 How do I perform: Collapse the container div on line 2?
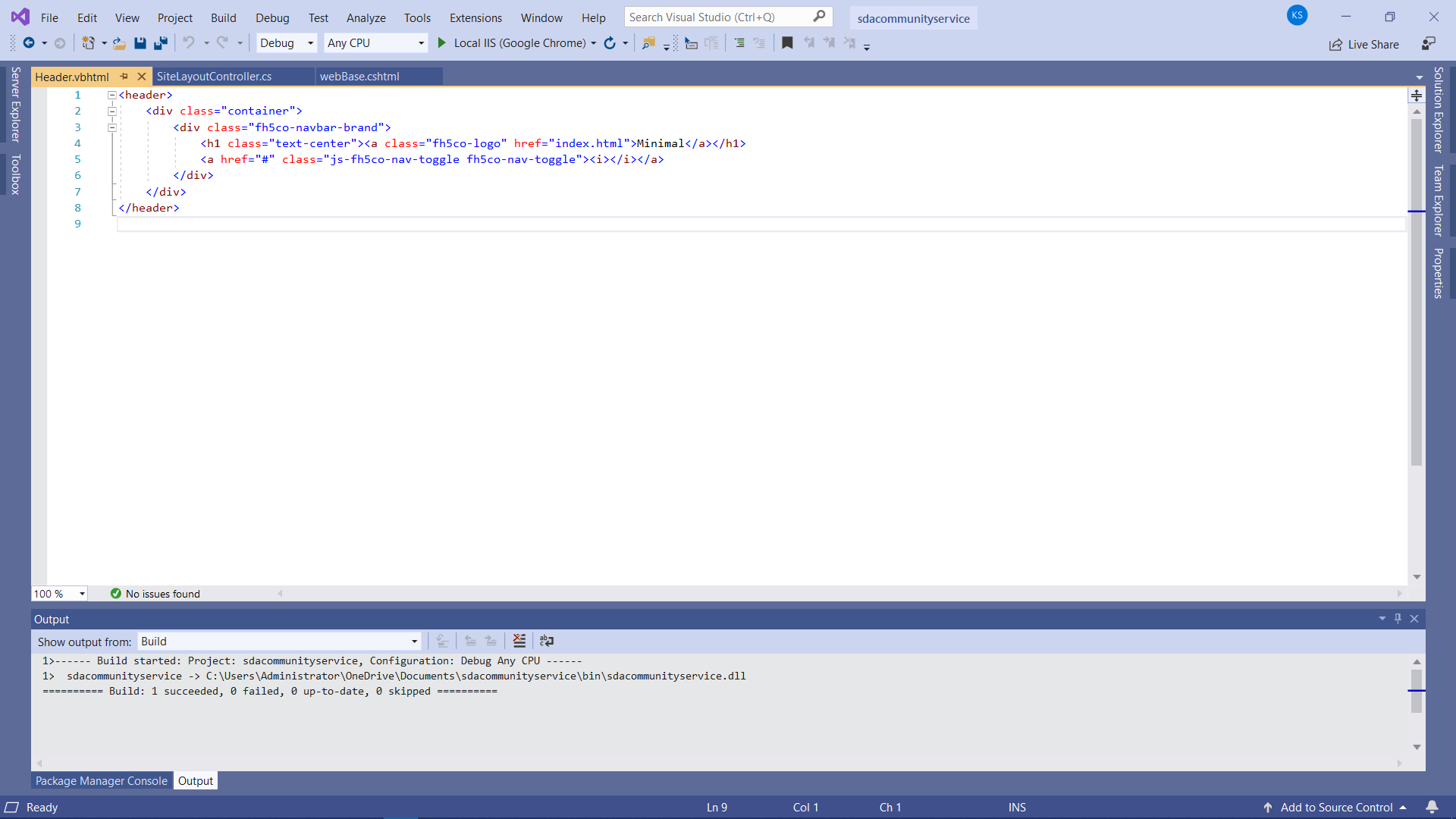pos(111,111)
